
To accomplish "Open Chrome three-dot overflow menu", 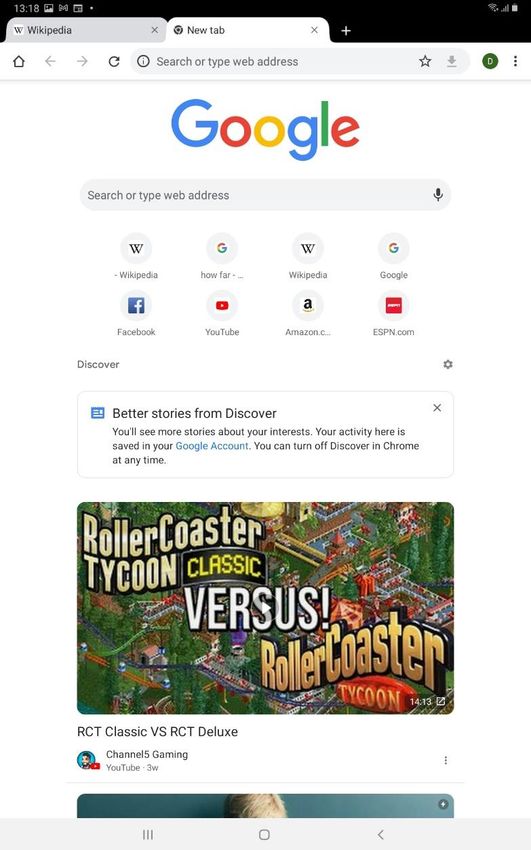I will pyautogui.click(x=515, y=61).
